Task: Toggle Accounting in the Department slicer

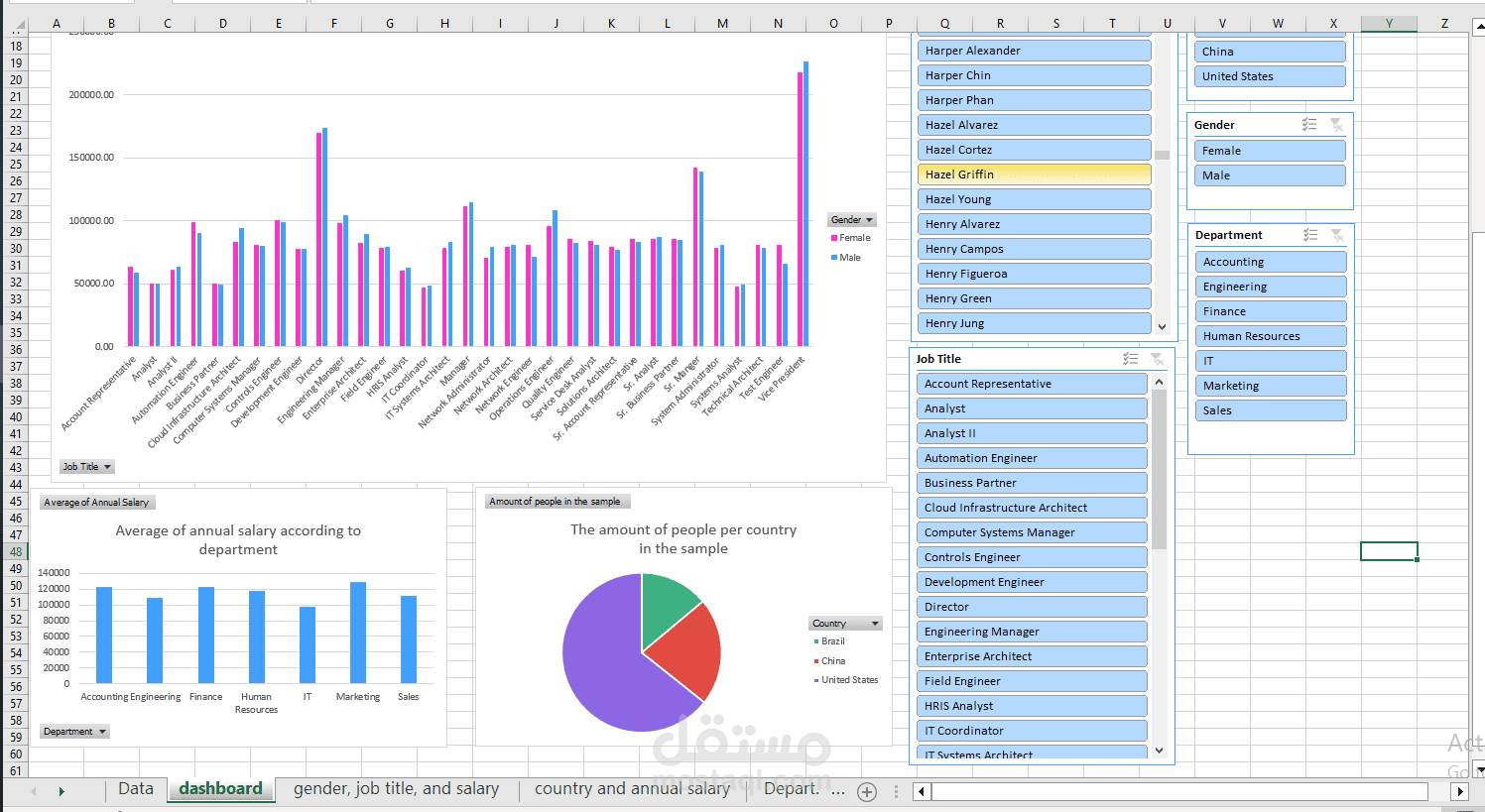Action: point(1272,262)
